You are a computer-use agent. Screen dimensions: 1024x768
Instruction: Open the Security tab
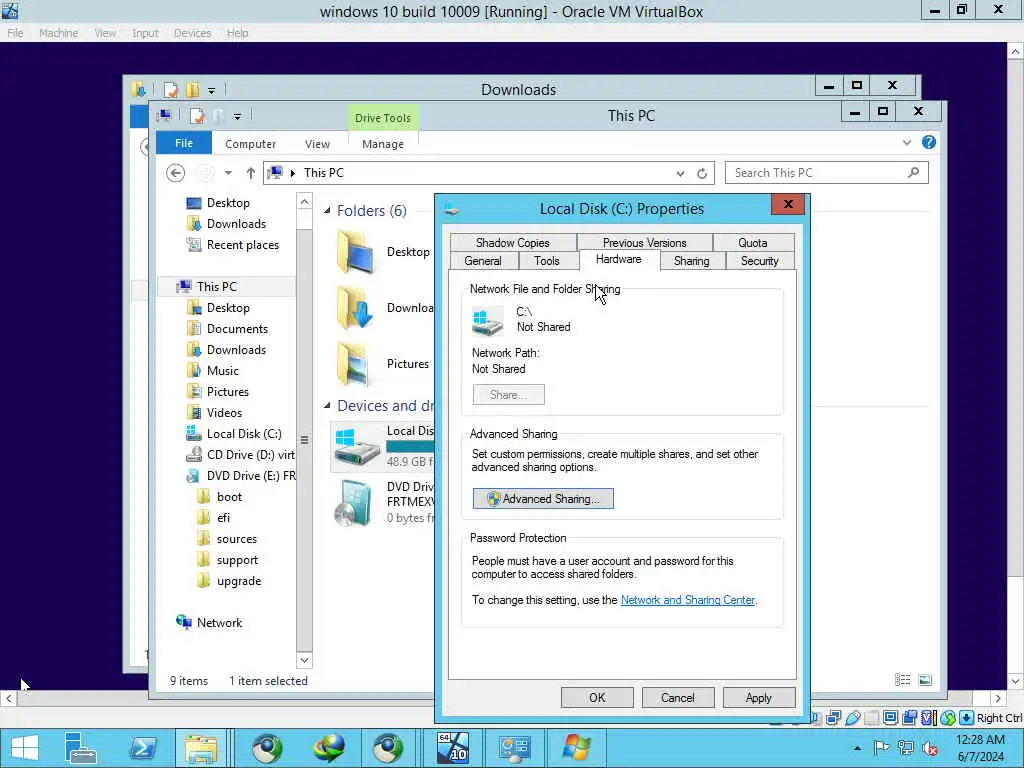tap(759, 261)
